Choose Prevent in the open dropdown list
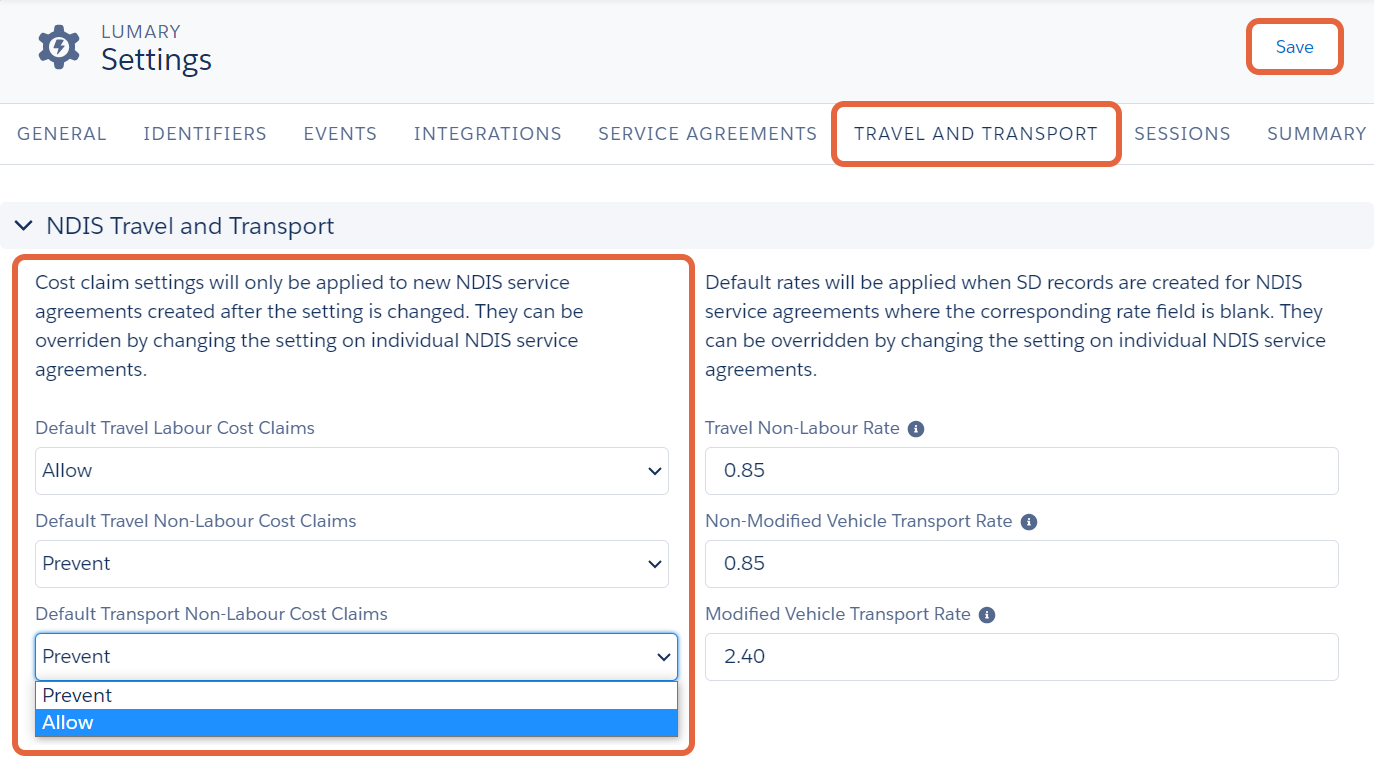 coord(356,696)
